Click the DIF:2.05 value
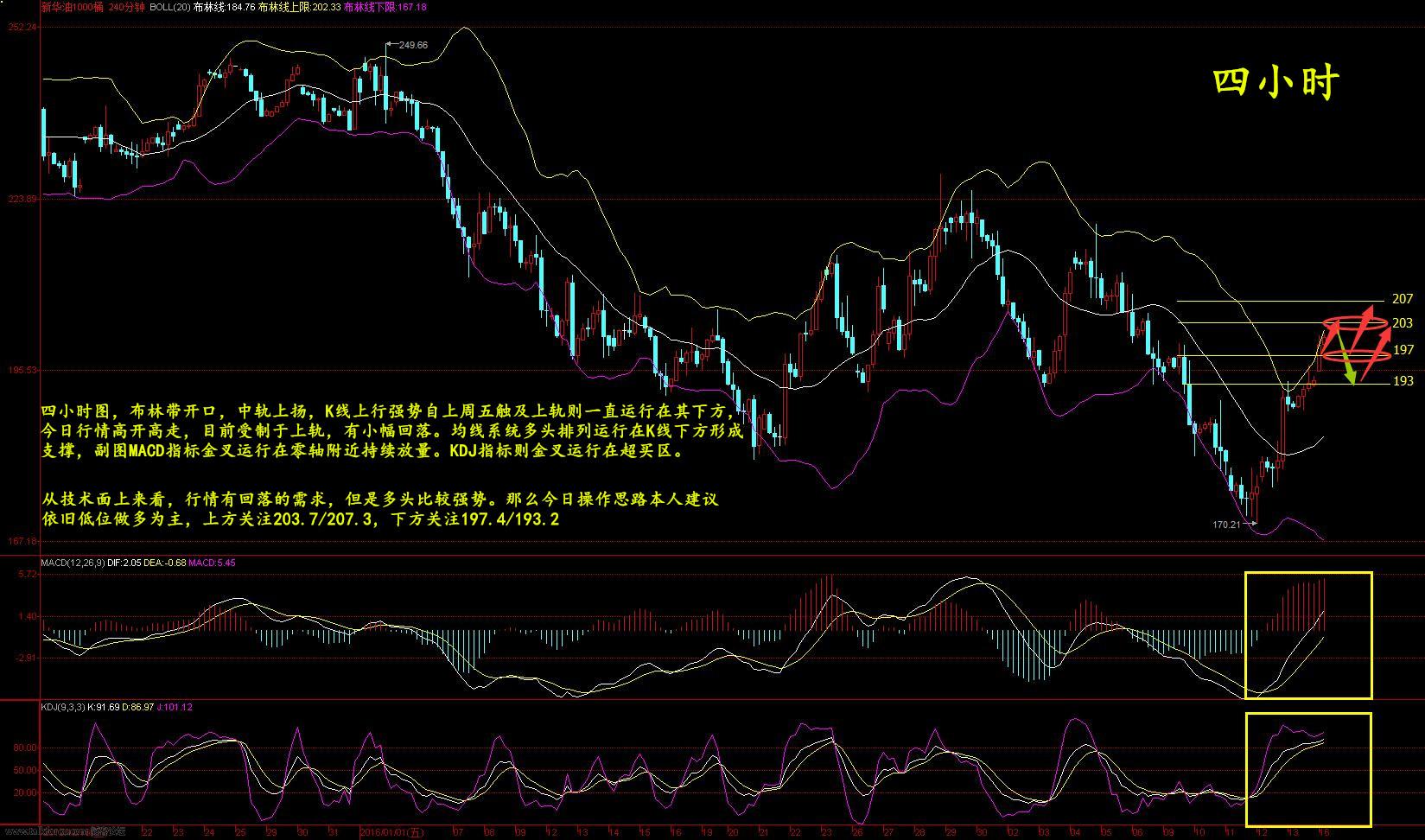The height and width of the screenshot is (840, 1425). coord(126,563)
